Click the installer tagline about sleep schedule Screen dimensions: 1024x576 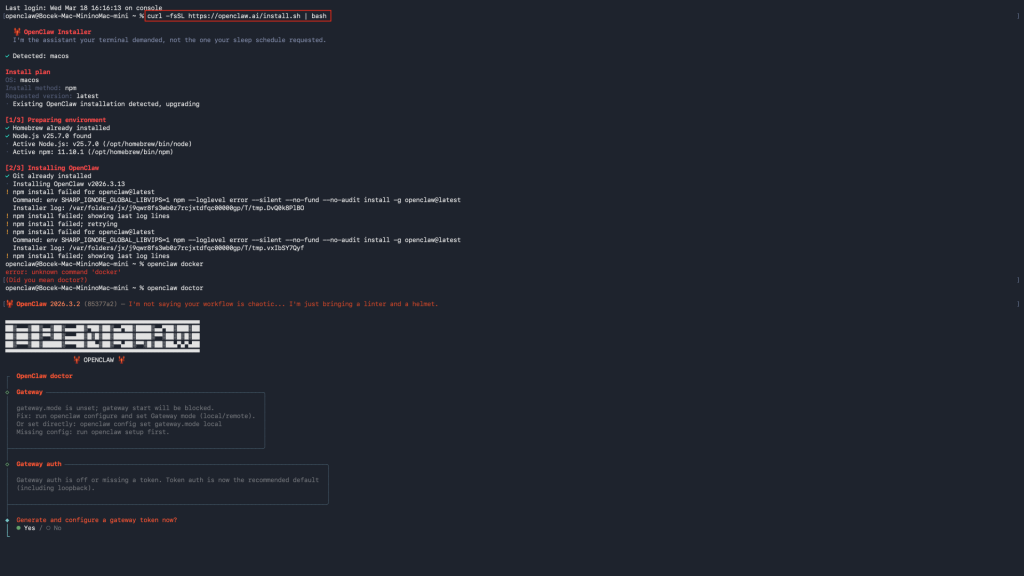pos(169,40)
